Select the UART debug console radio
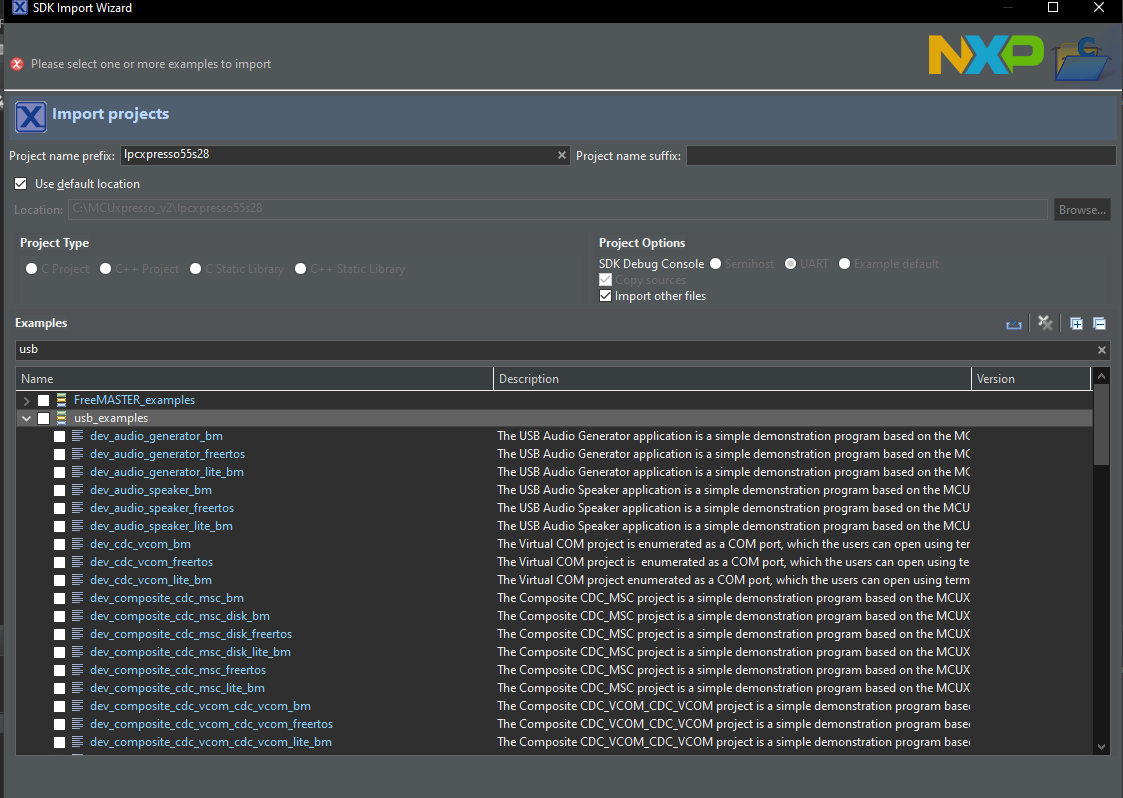Screen dimensions: 1123x798 pyautogui.click(x=791, y=264)
